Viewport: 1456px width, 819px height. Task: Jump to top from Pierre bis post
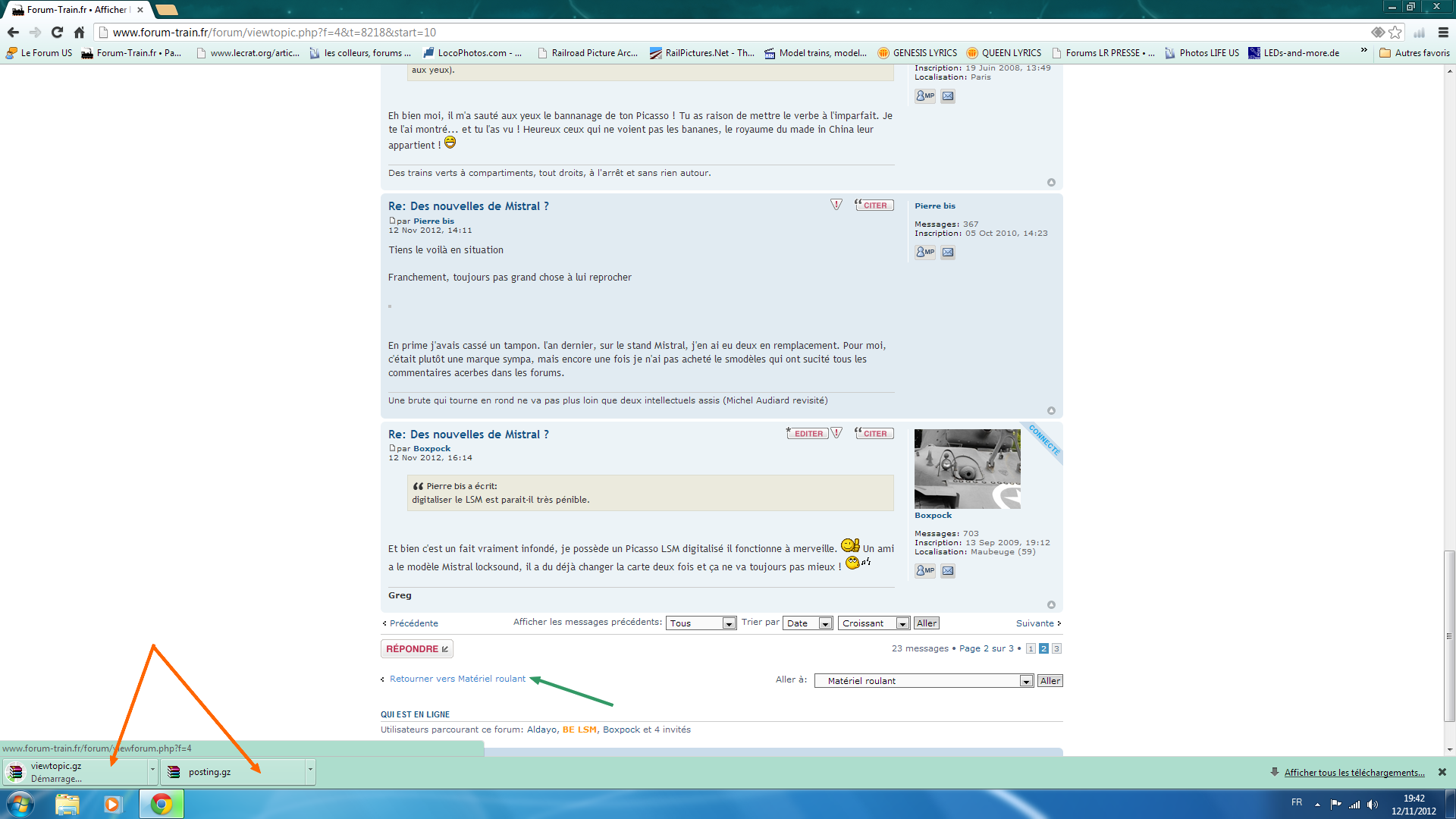(x=1051, y=410)
